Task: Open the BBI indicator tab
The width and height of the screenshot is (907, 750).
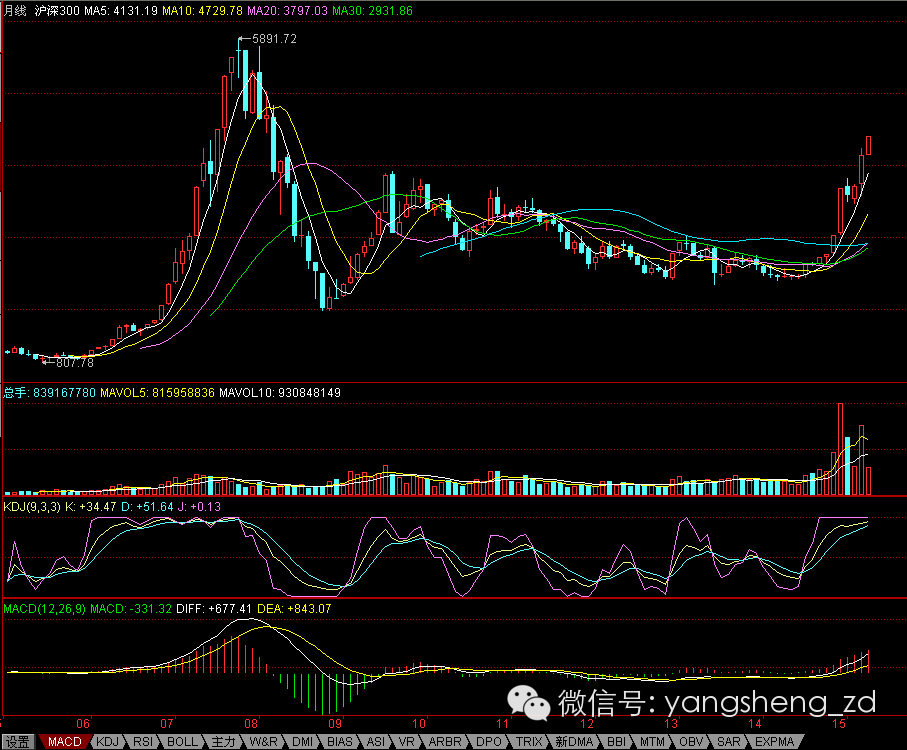Action: 617,742
